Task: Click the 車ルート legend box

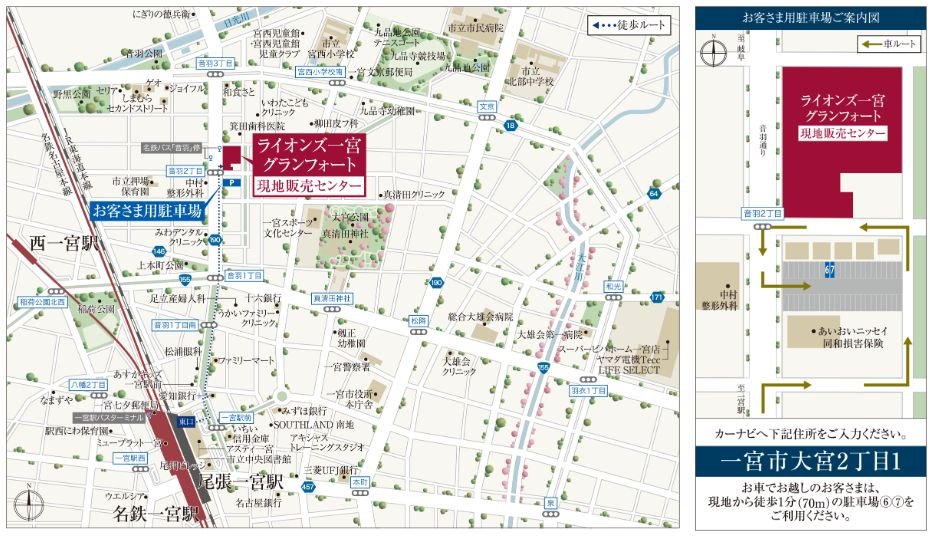Action: tap(887, 44)
